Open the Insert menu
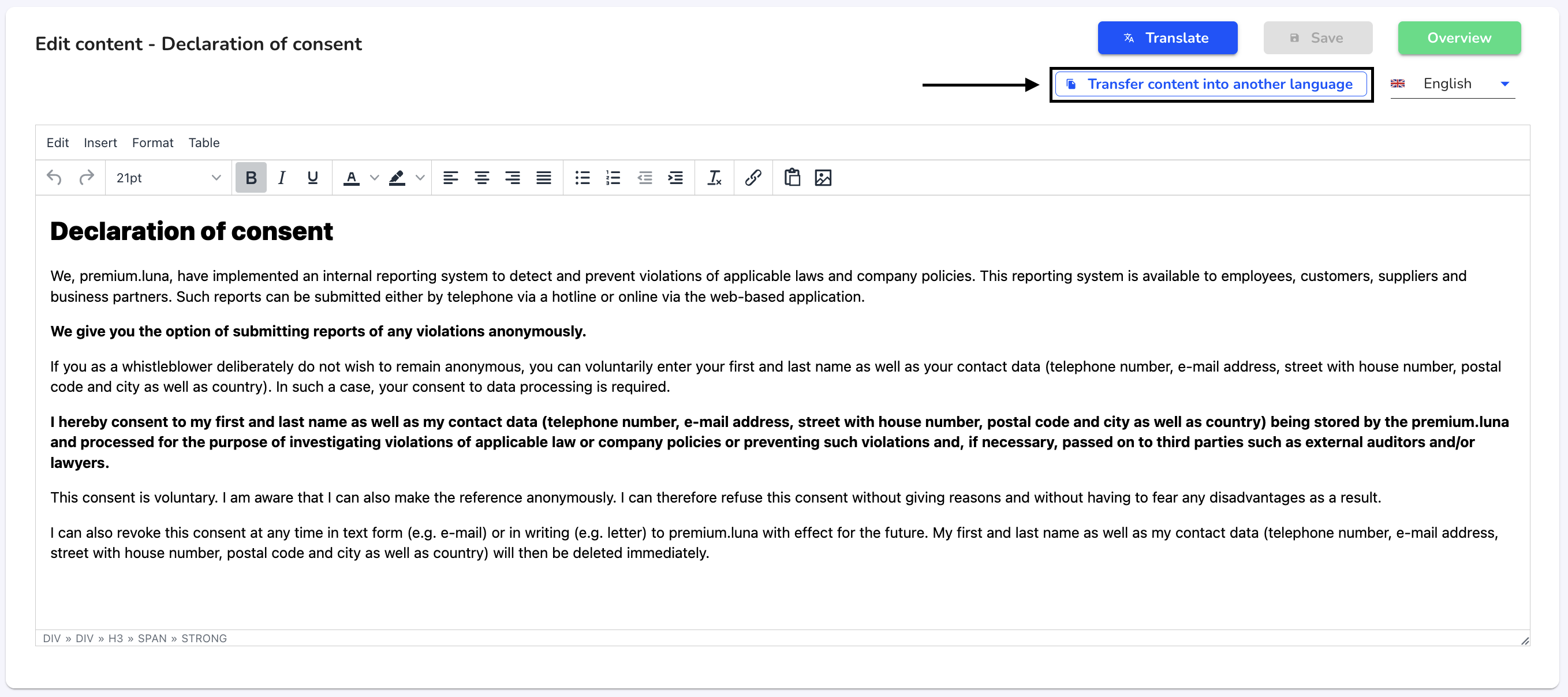This screenshot has width=1568, height=697. click(100, 142)
